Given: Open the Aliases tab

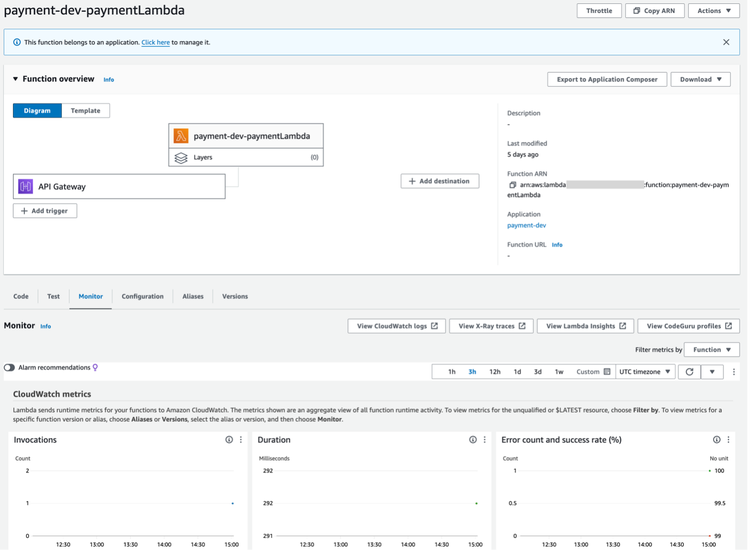Looking at the screenshot, I should point(193,297).
